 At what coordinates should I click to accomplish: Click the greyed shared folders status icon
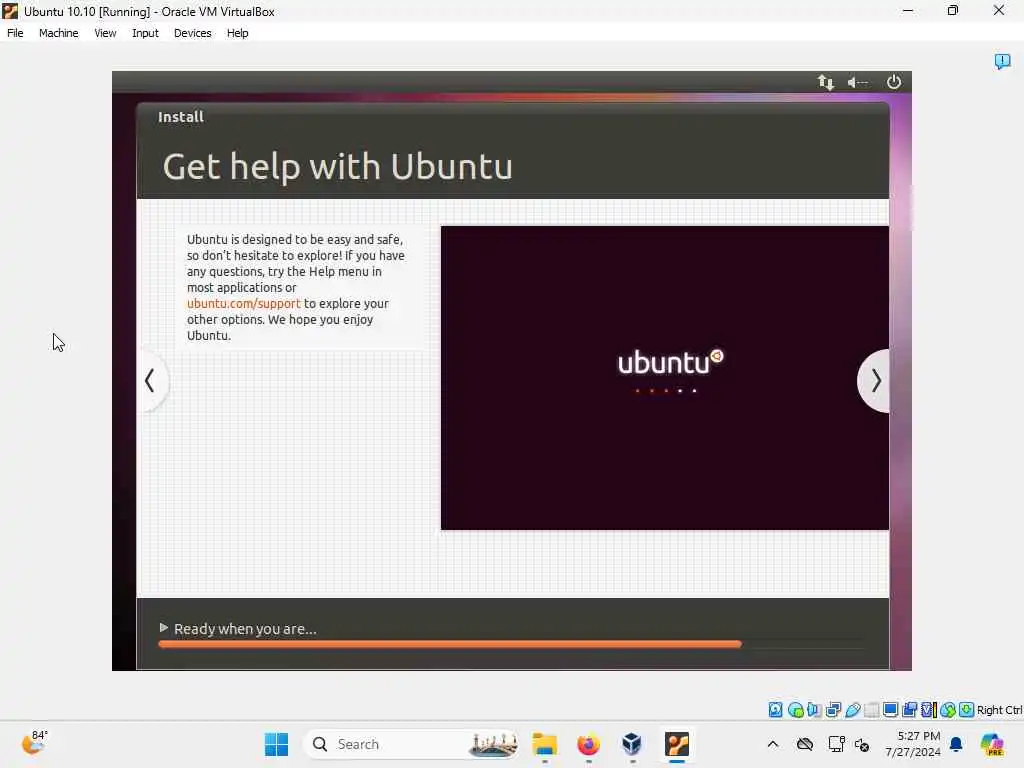(x=871, y=710)
